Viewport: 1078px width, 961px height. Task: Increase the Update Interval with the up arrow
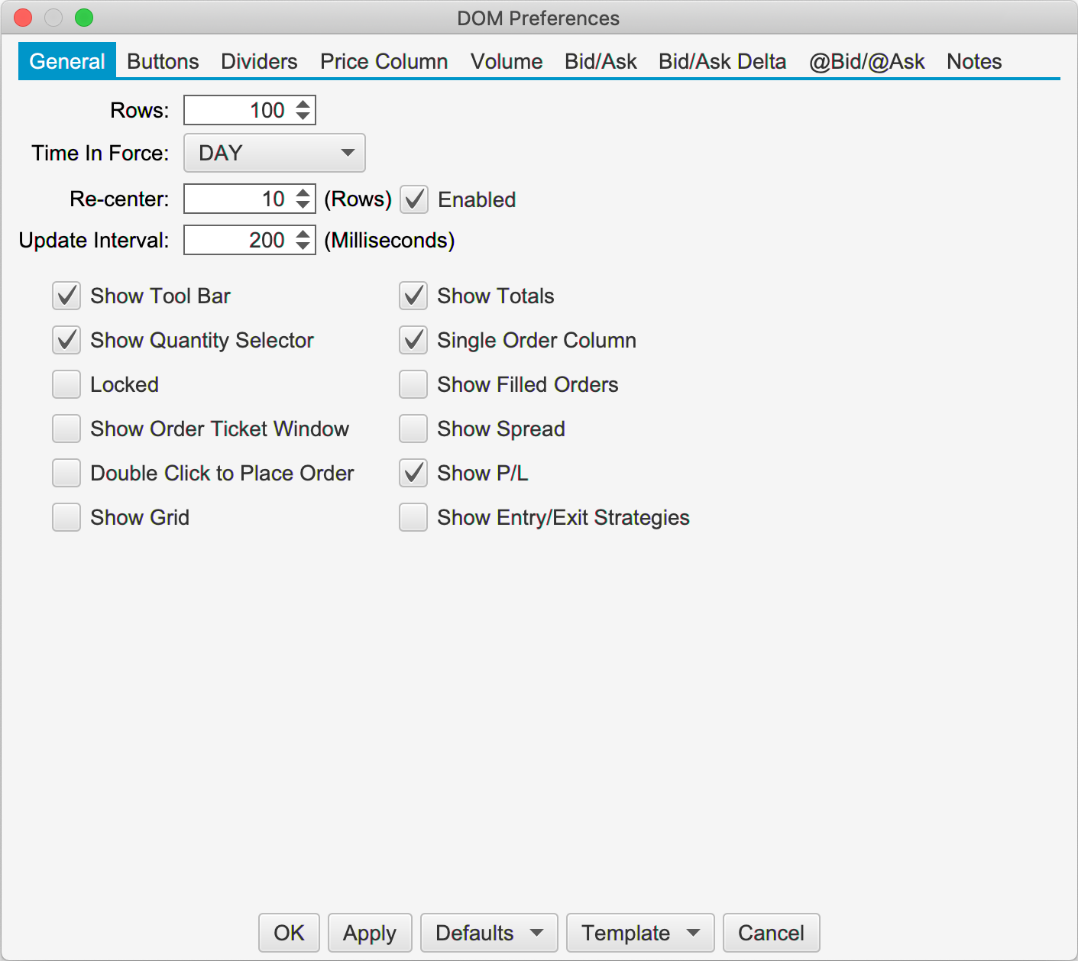[x=303, y=234]
